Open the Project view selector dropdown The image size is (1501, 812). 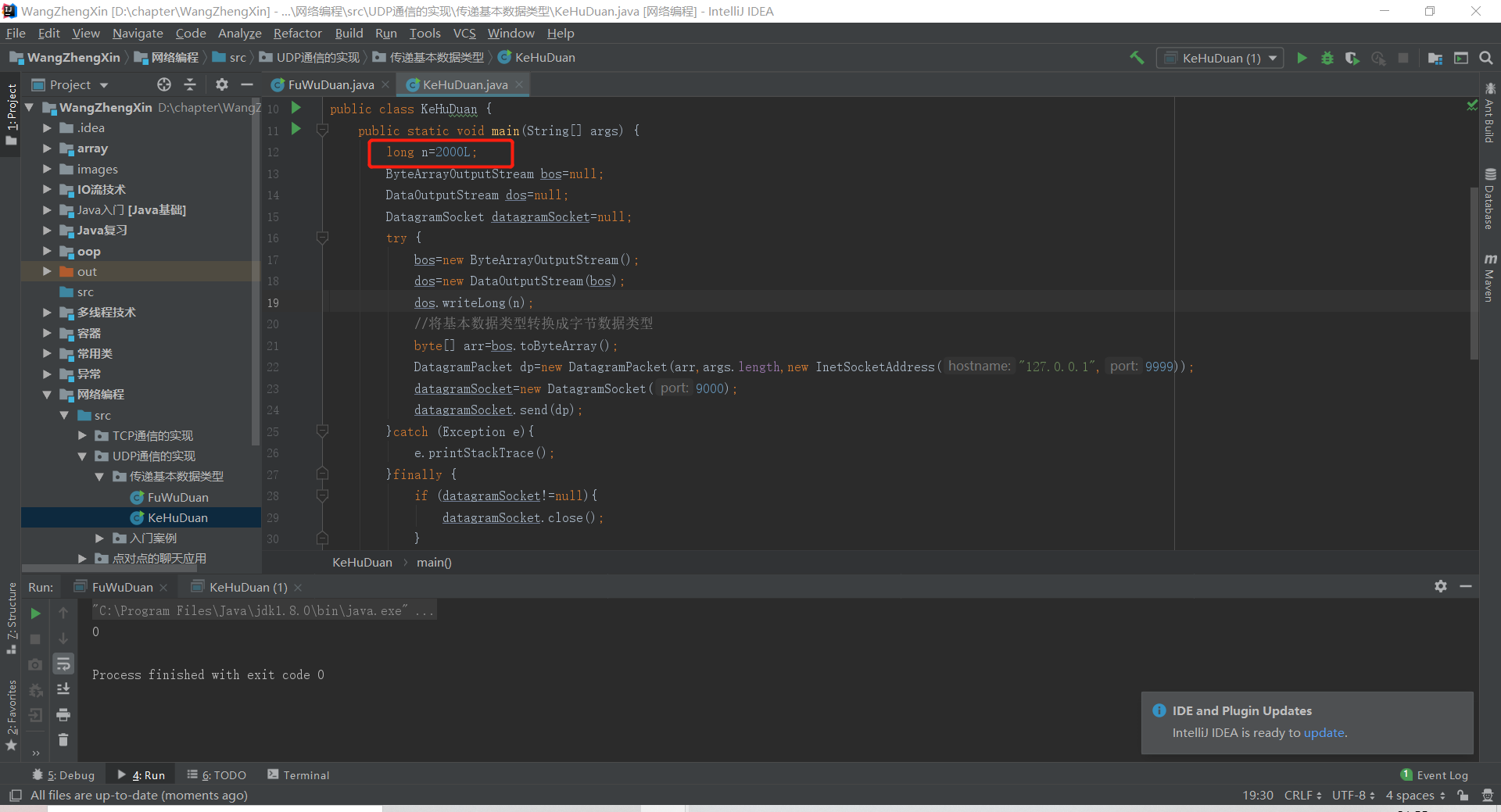pos(70,84)
